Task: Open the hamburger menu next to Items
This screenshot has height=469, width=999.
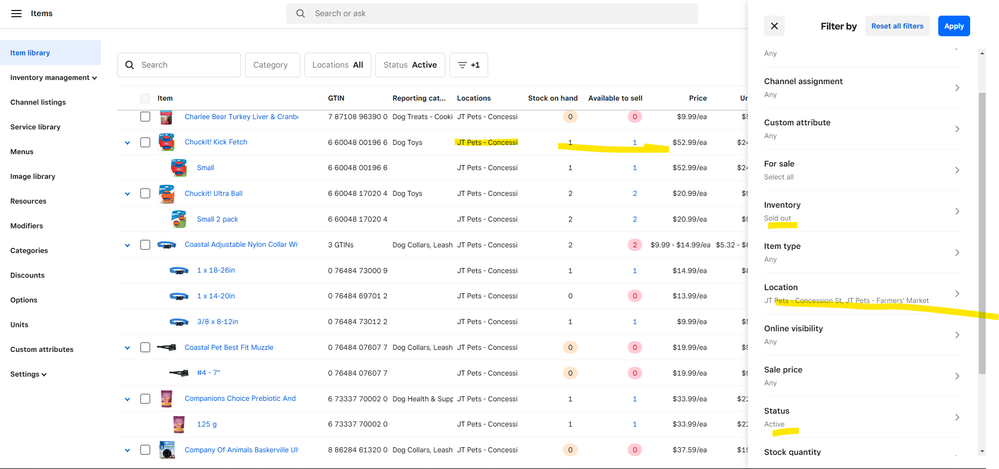Action: [x=17, y=13]
